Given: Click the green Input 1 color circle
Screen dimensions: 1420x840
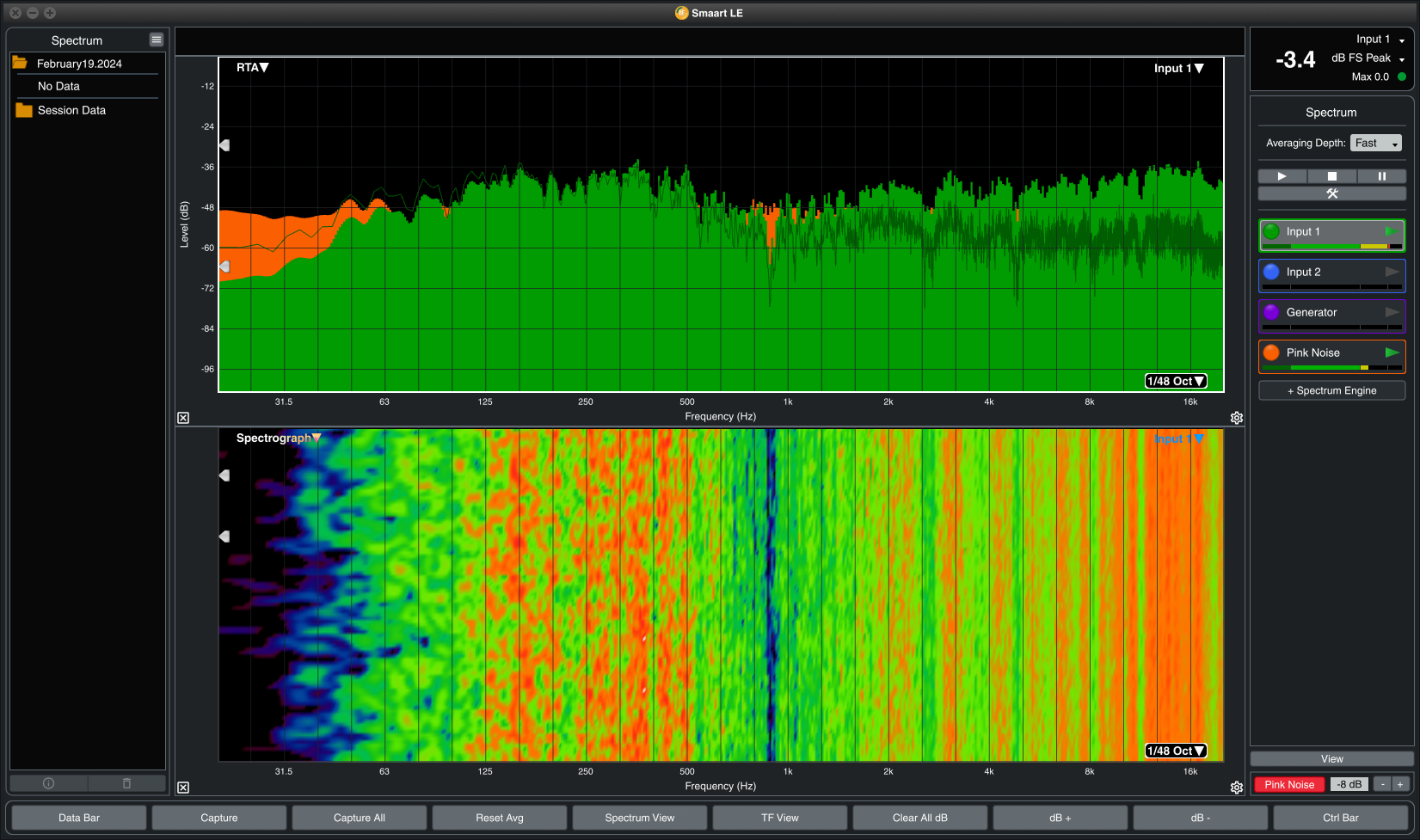Looking at the screenshot, I should click(1271, 231).
